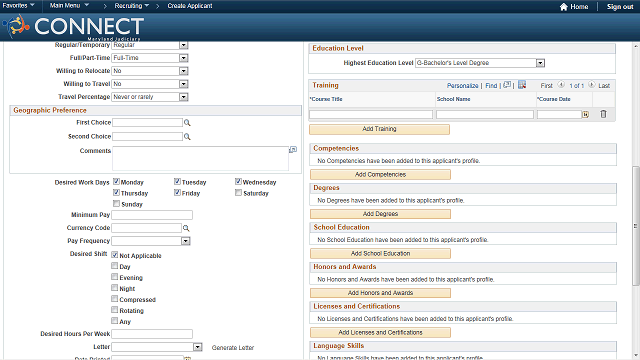Delete the Training row trash icon
Screen dimensions: 640x360
(603, 114)
